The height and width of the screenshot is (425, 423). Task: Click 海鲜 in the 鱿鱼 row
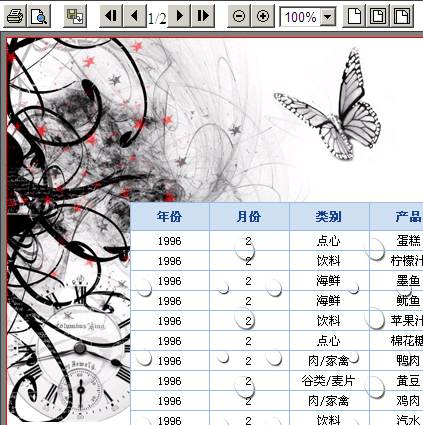[329, 300]
